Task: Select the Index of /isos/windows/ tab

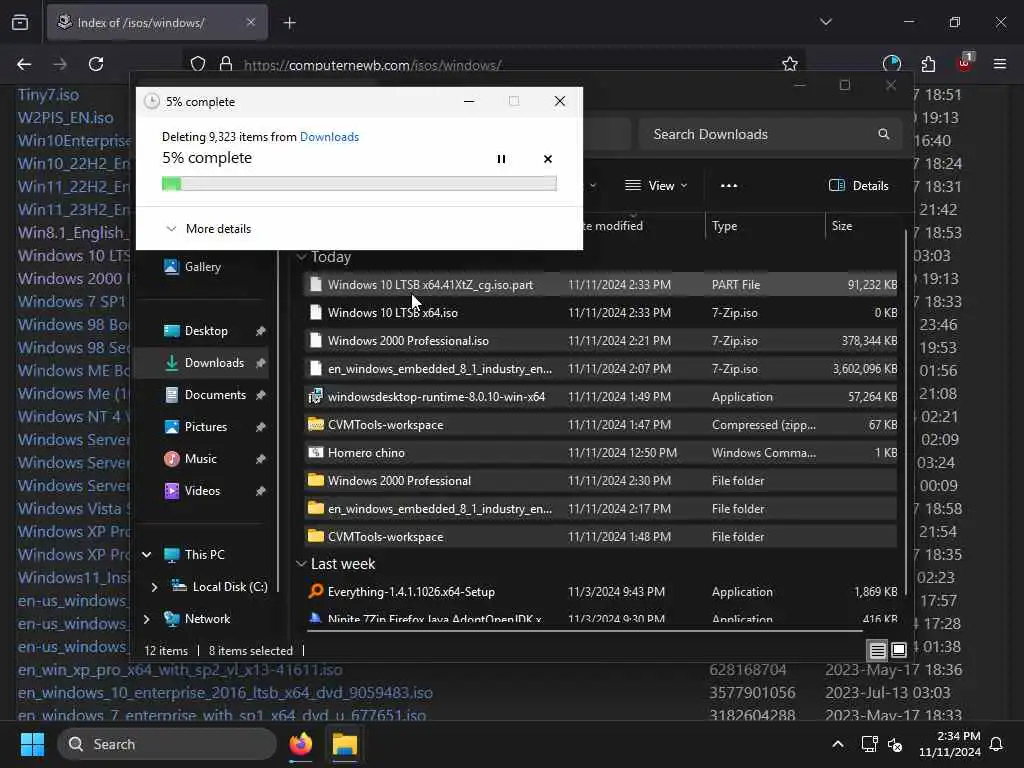Action: tap(157, 22)
